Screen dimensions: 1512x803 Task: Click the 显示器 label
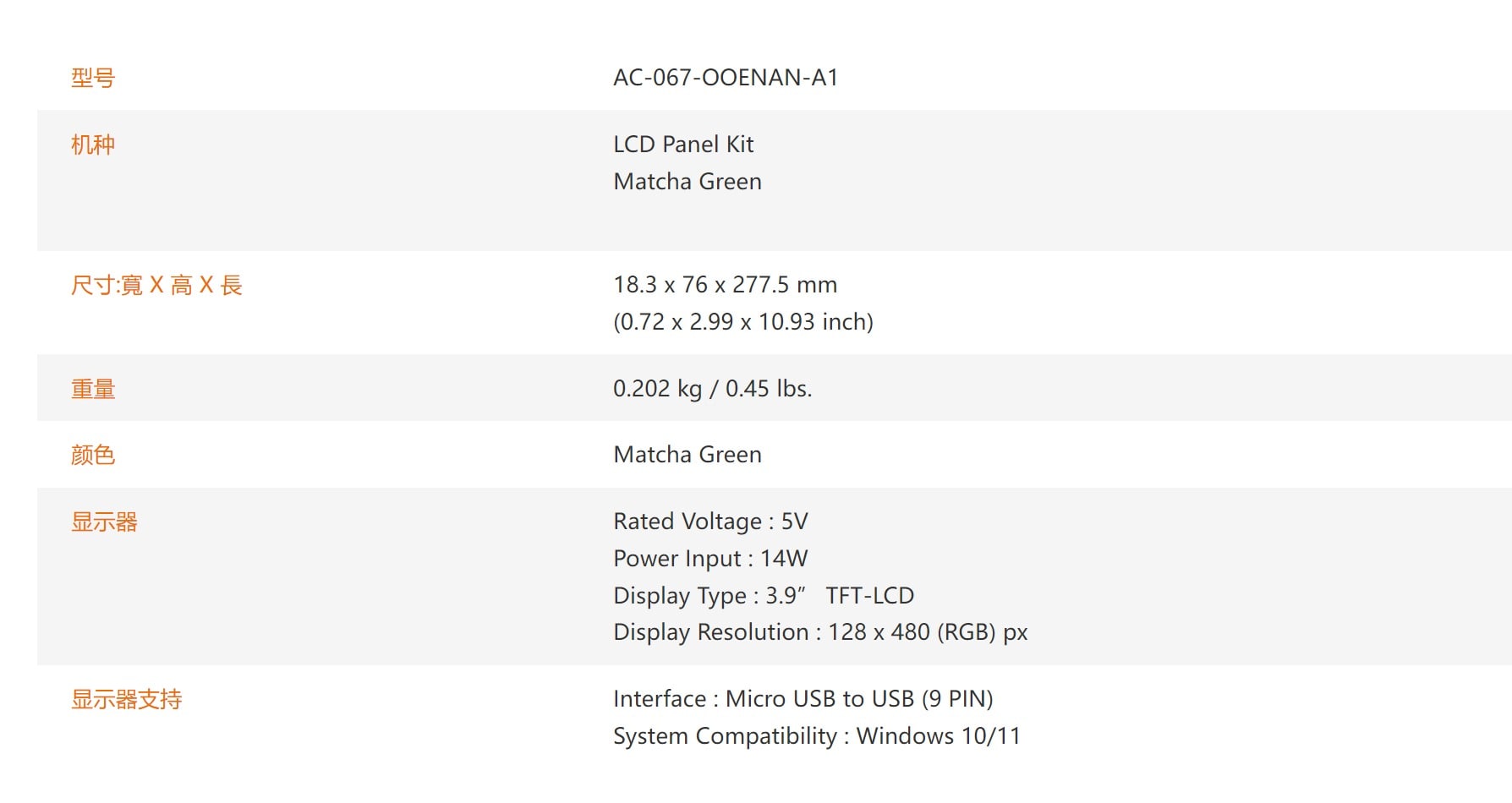click(x=104, y=522)
